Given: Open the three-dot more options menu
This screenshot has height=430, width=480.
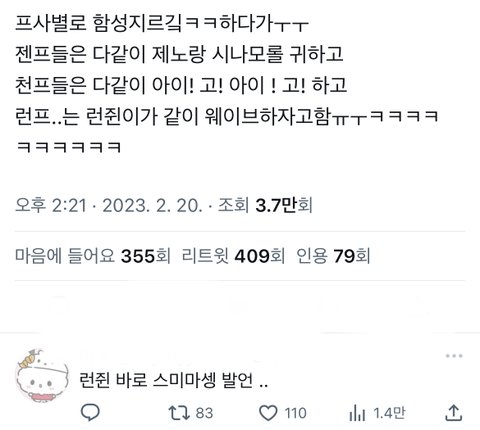Looking at the screenshot, I should pyautogui.click(x=454, y=356).
